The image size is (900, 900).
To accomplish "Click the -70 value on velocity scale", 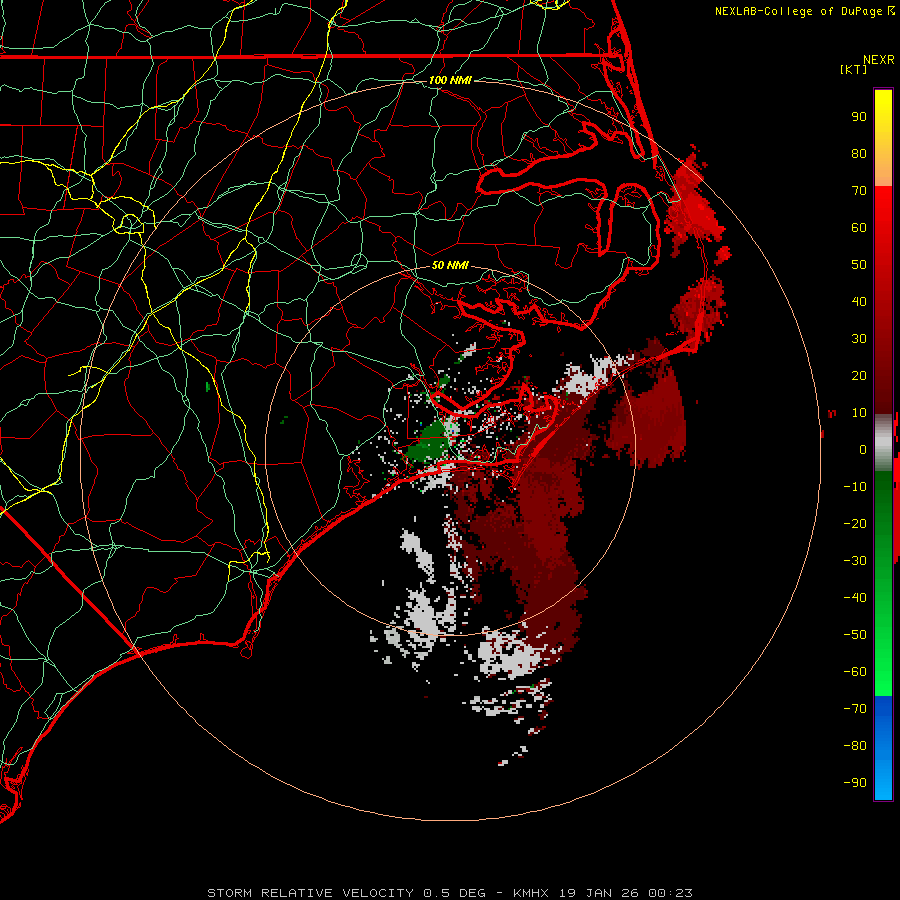I will 855,709.
